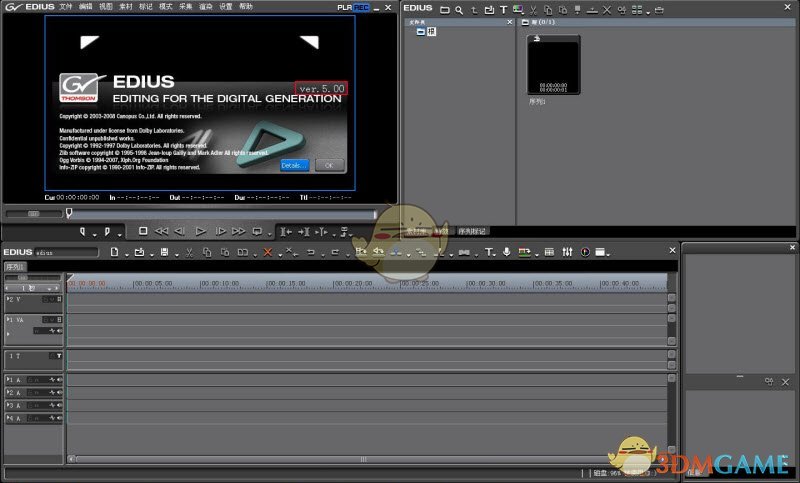Open the 设置 menu

[x=226, y=7]
